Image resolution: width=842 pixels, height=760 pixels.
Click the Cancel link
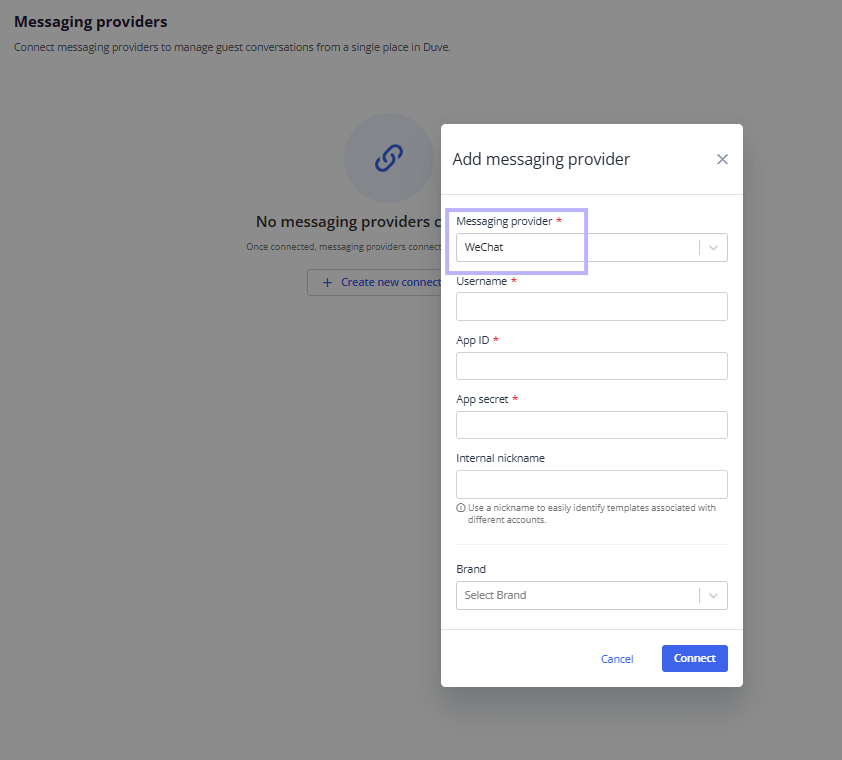[617, 659]
